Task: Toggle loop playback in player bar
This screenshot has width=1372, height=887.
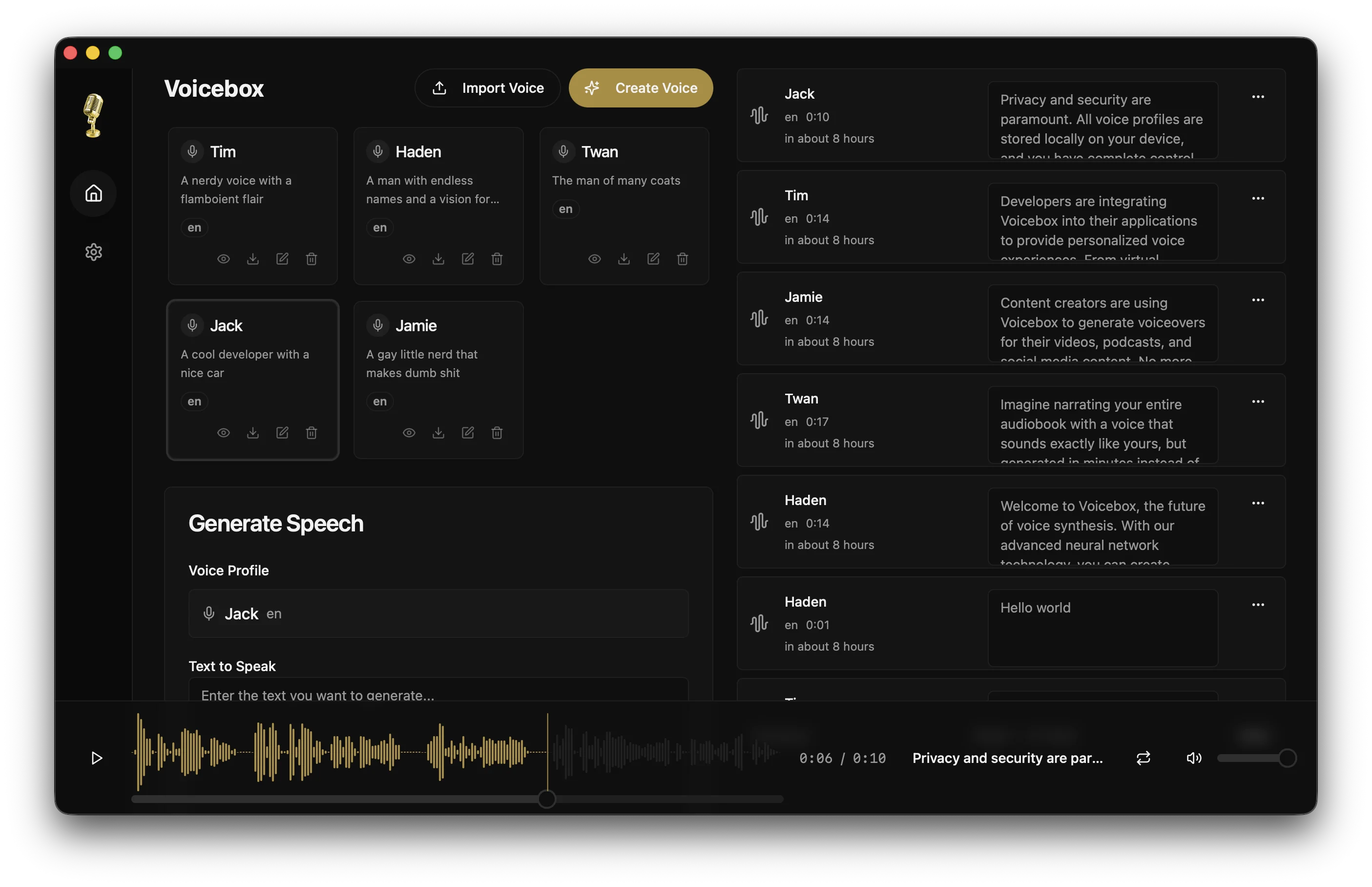Action: (x=1143, y=758)
